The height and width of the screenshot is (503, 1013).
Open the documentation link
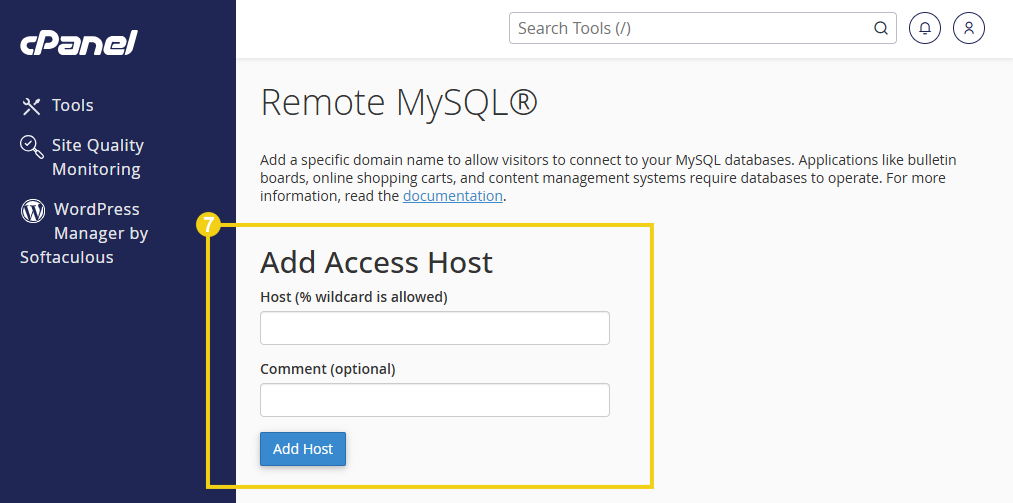[x=452, y=196]
